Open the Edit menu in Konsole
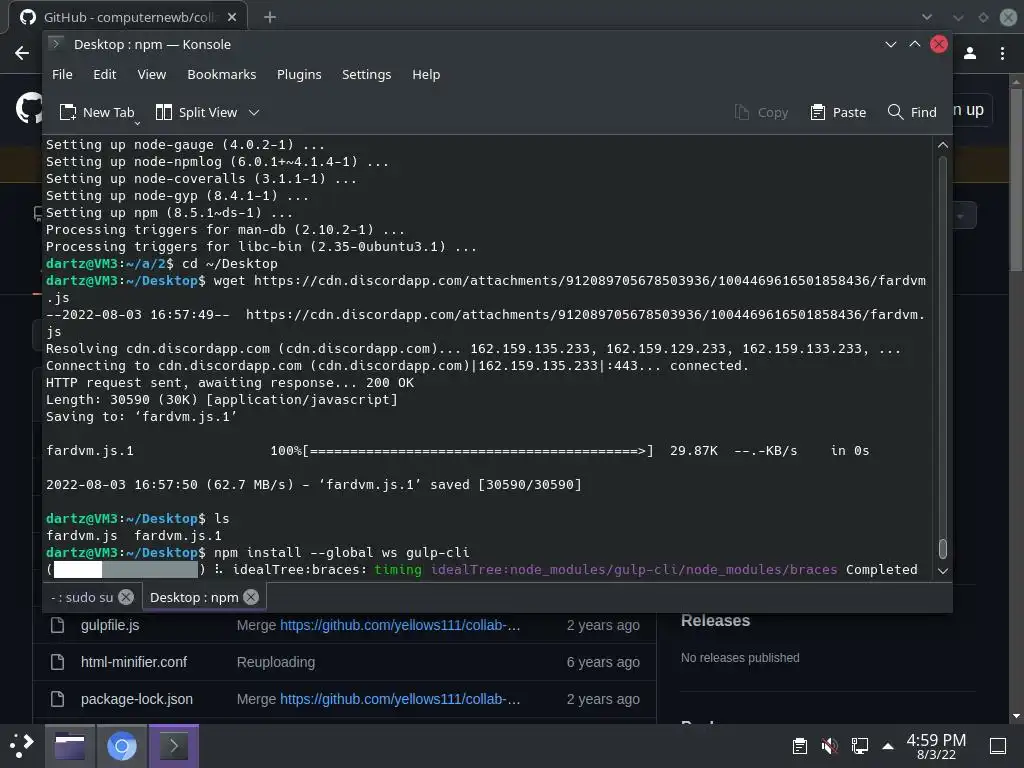This screenshot has width=1024, height=768. 104,74
